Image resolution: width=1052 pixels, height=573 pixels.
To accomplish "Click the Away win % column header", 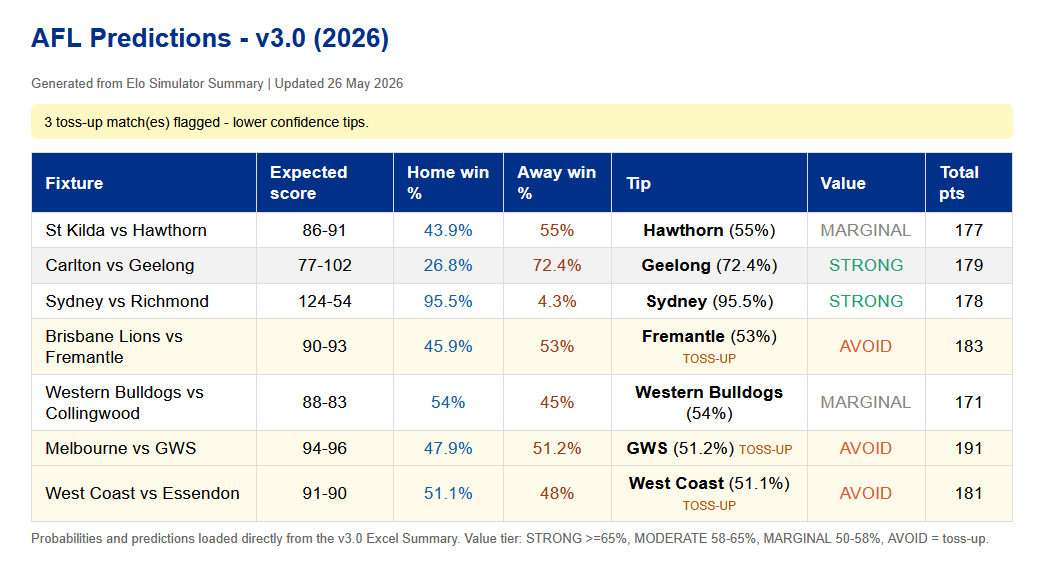I will click(x=558, y=183).
